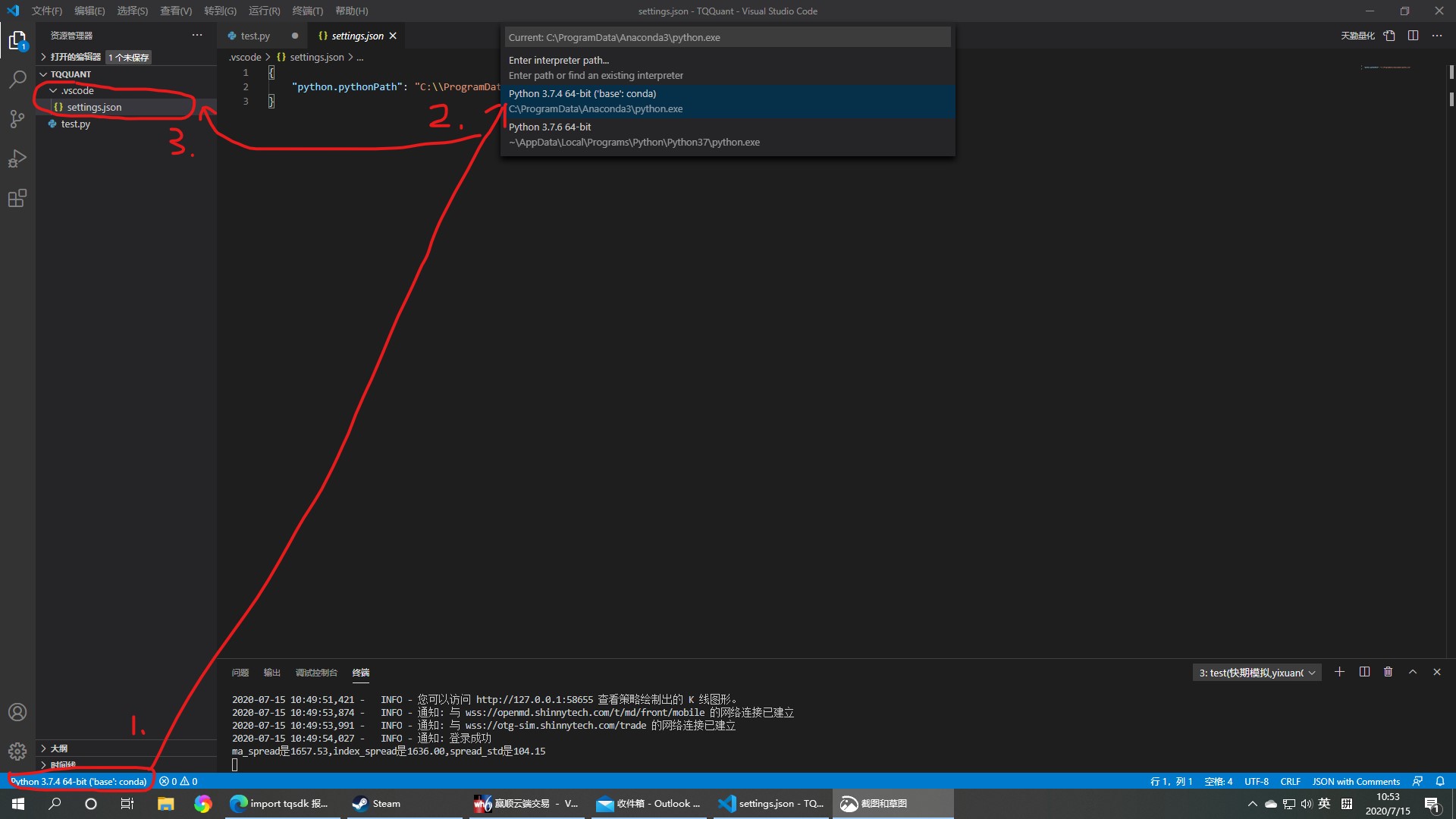The image size is (1456, 819).
Task: Click settings.json breadcrumb segment
Action: 311,57
